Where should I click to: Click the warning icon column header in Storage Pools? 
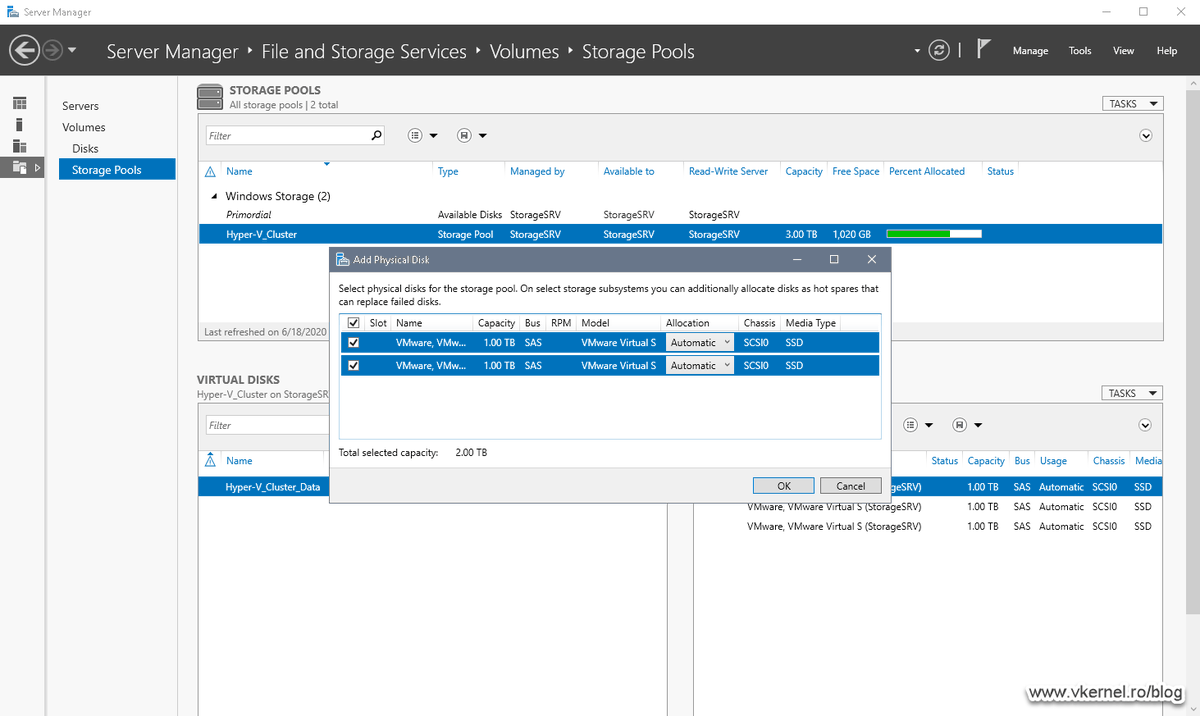coord(210,172)
